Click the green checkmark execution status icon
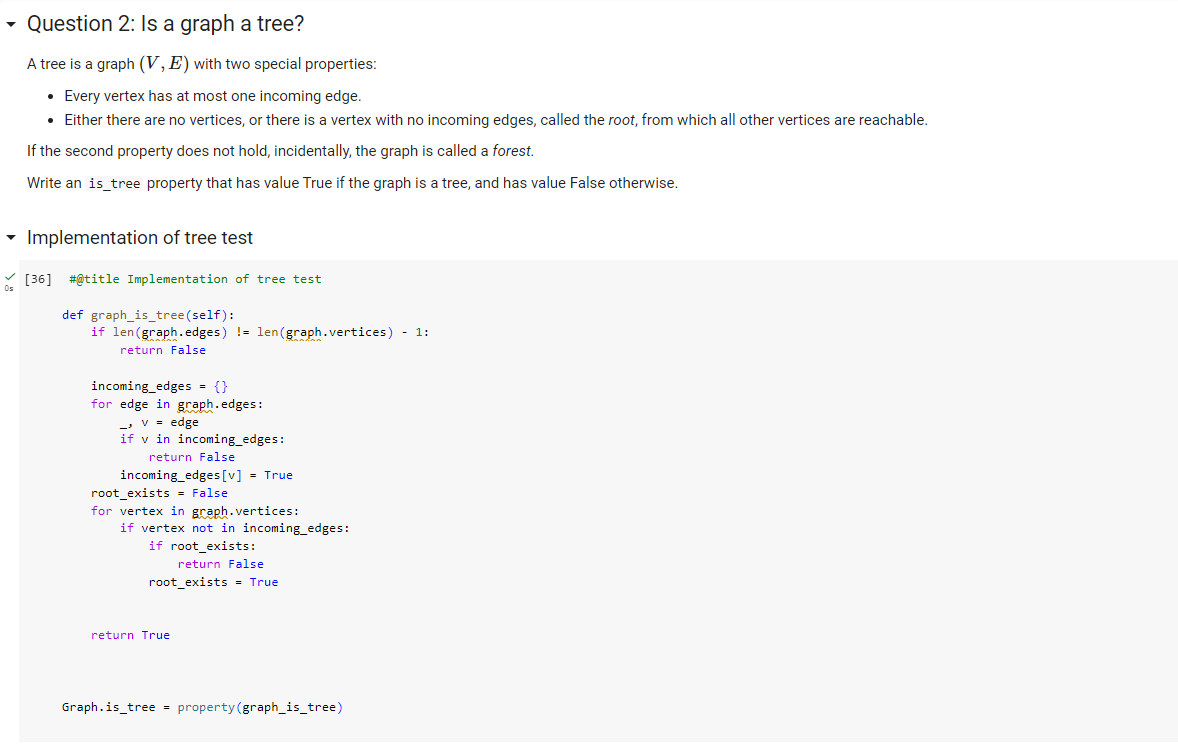This screenshot has height=748, width=1178. click(x=8, y=277)
